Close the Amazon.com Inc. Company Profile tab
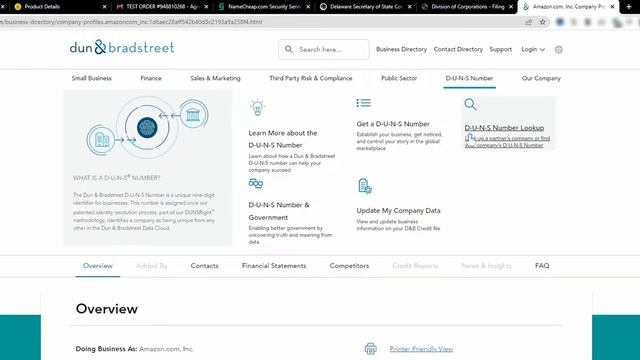640x360 pixels. click(612, 7)
